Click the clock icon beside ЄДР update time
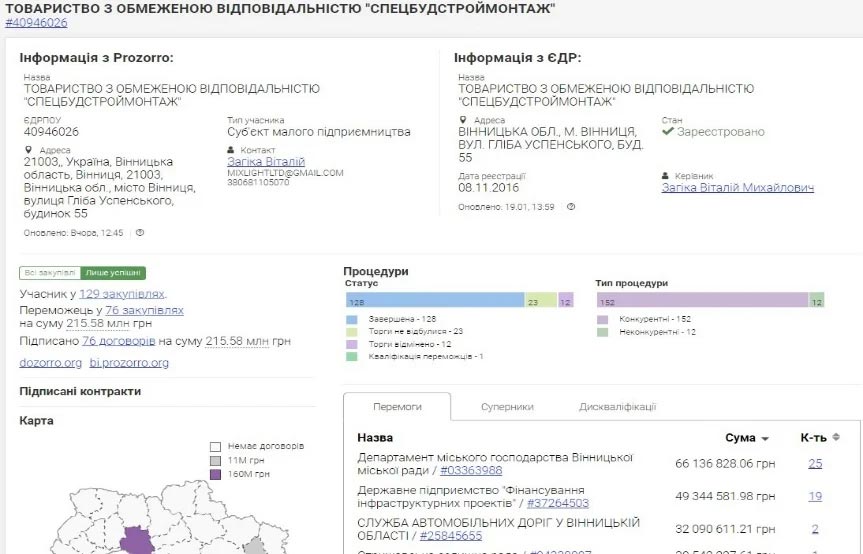The width and height of the screenshot is (863, 554). click(571, 207)
